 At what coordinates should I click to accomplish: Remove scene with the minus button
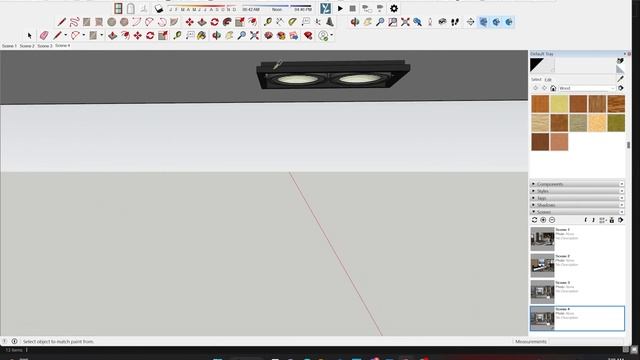pyautogui.click(x=552, y=220)
